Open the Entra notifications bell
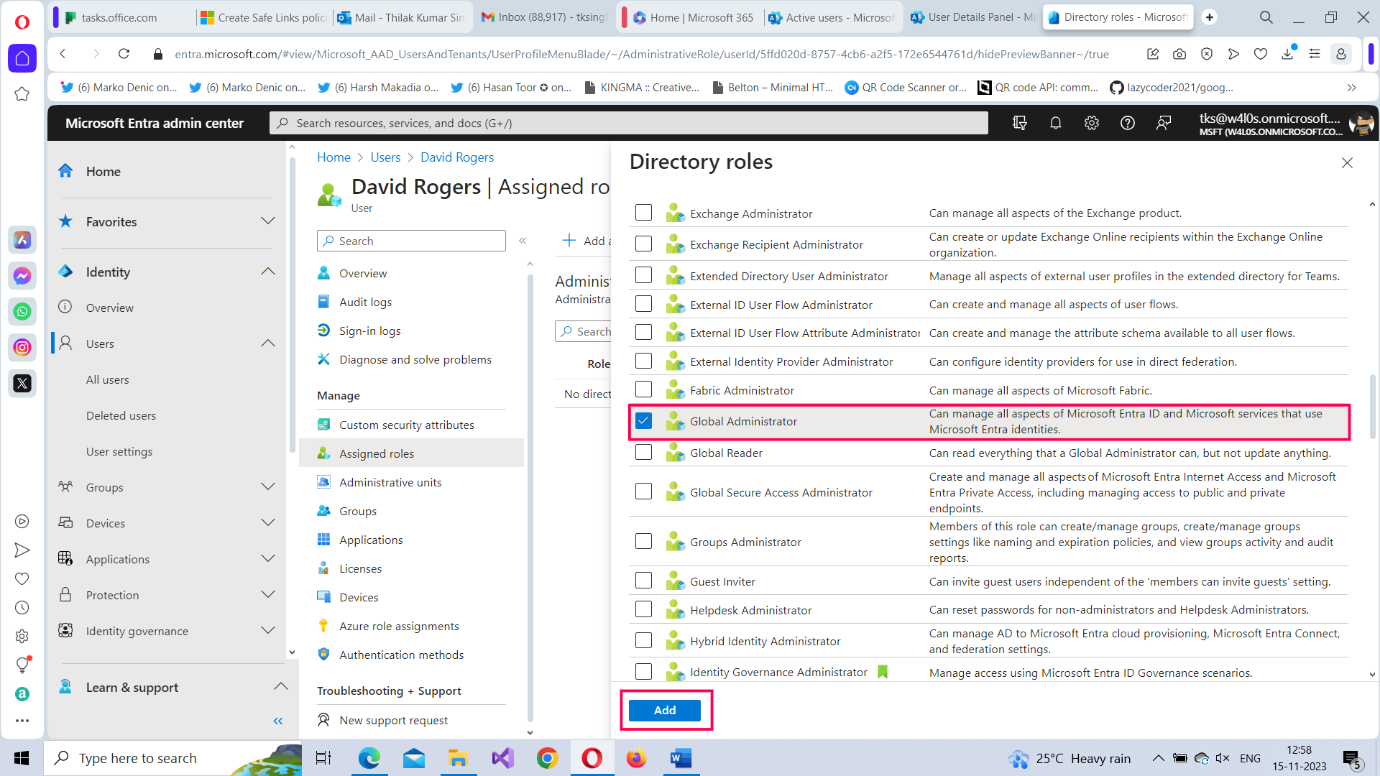Viewport: 1380px width, 776px height. [1055, 122]
